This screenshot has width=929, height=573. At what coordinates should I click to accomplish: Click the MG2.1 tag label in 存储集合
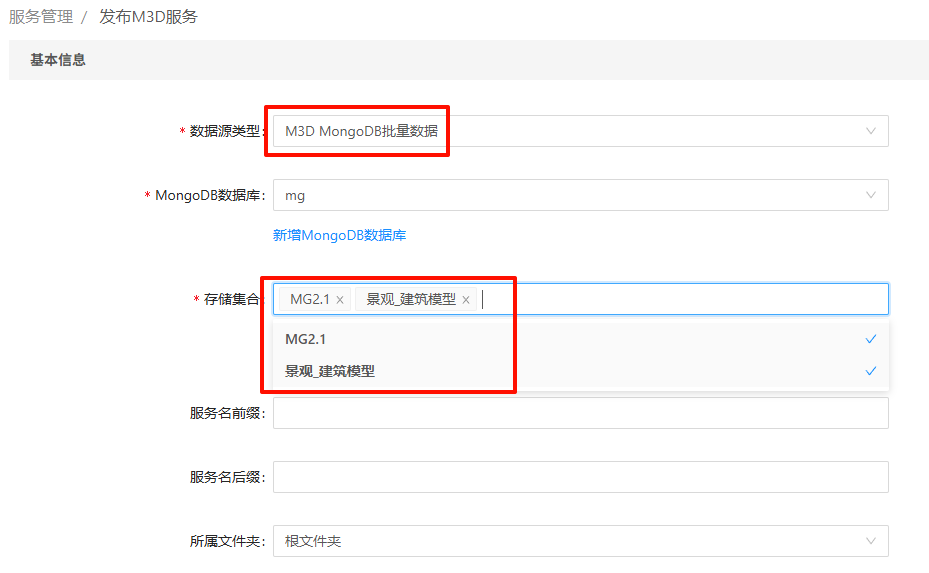pos(309,300)
